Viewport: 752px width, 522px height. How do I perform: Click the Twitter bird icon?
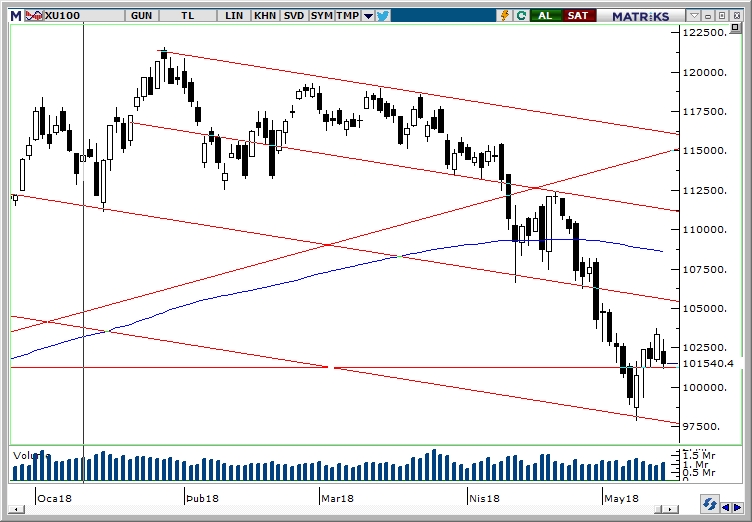tap(383, 16)
